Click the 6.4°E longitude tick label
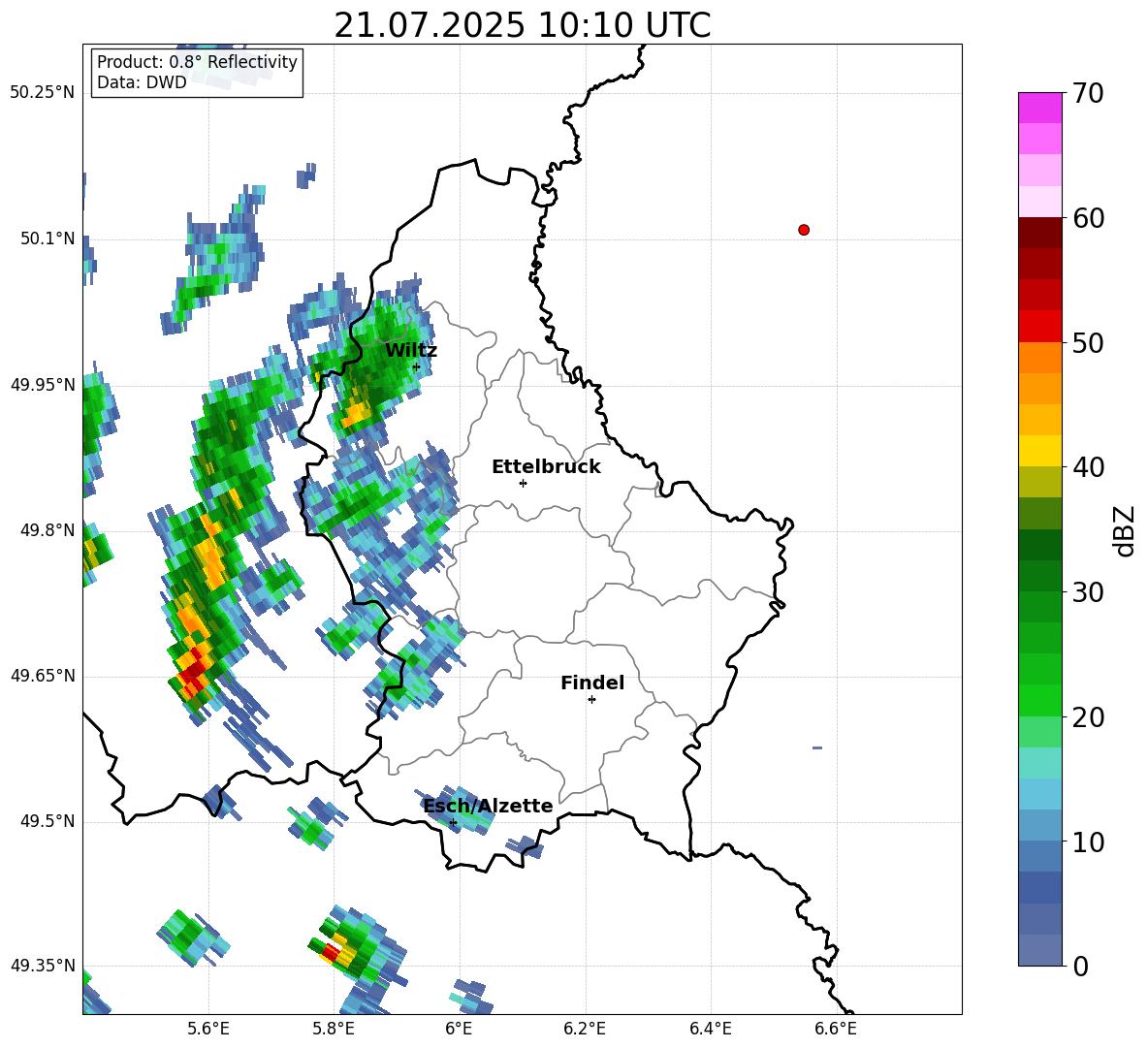This screenshot has height=1048, width=1148. pos(710,1029)
